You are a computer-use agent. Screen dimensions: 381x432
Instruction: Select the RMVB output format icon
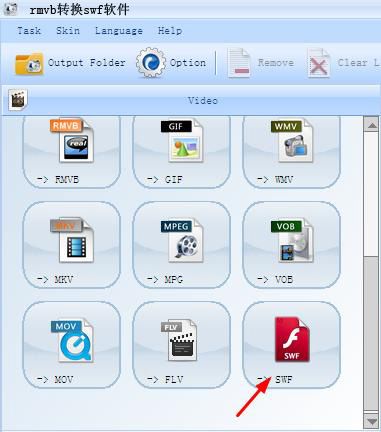point(72,141)
